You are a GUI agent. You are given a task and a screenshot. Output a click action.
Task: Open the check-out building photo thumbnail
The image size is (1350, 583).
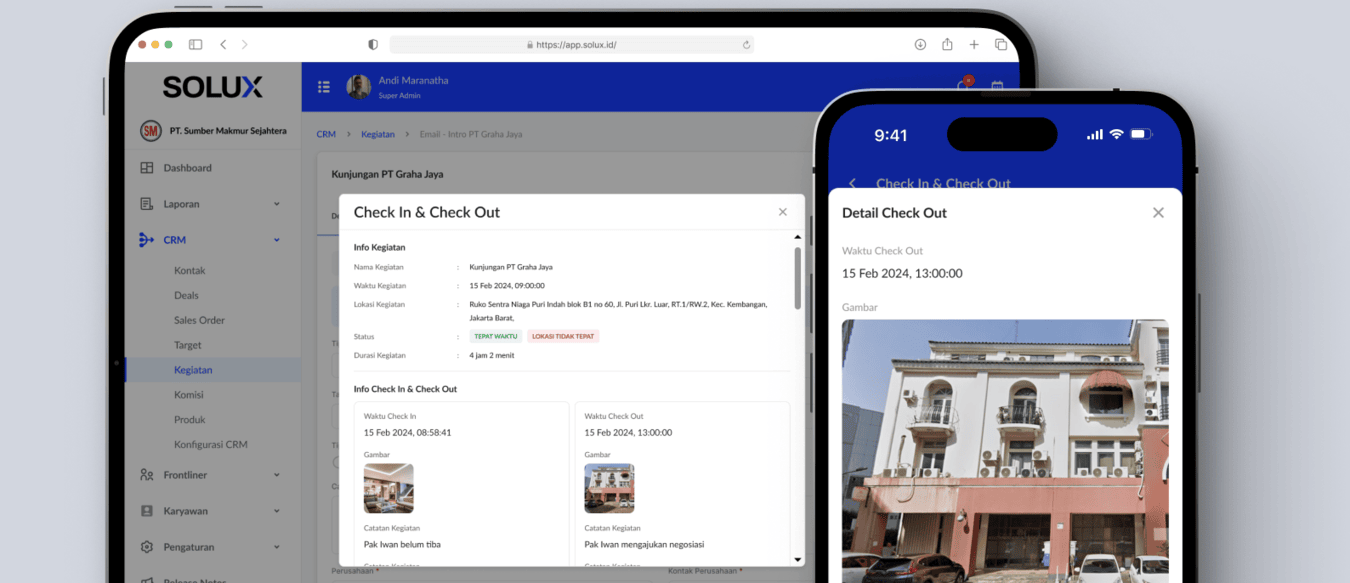point(609,489)
